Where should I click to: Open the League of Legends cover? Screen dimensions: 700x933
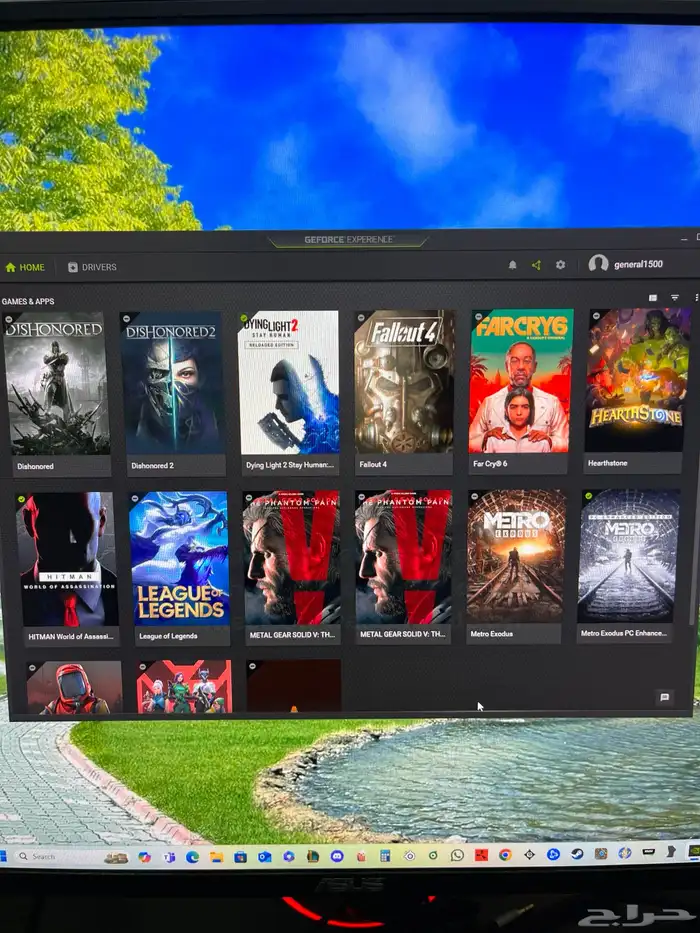[x=179, y=558]
